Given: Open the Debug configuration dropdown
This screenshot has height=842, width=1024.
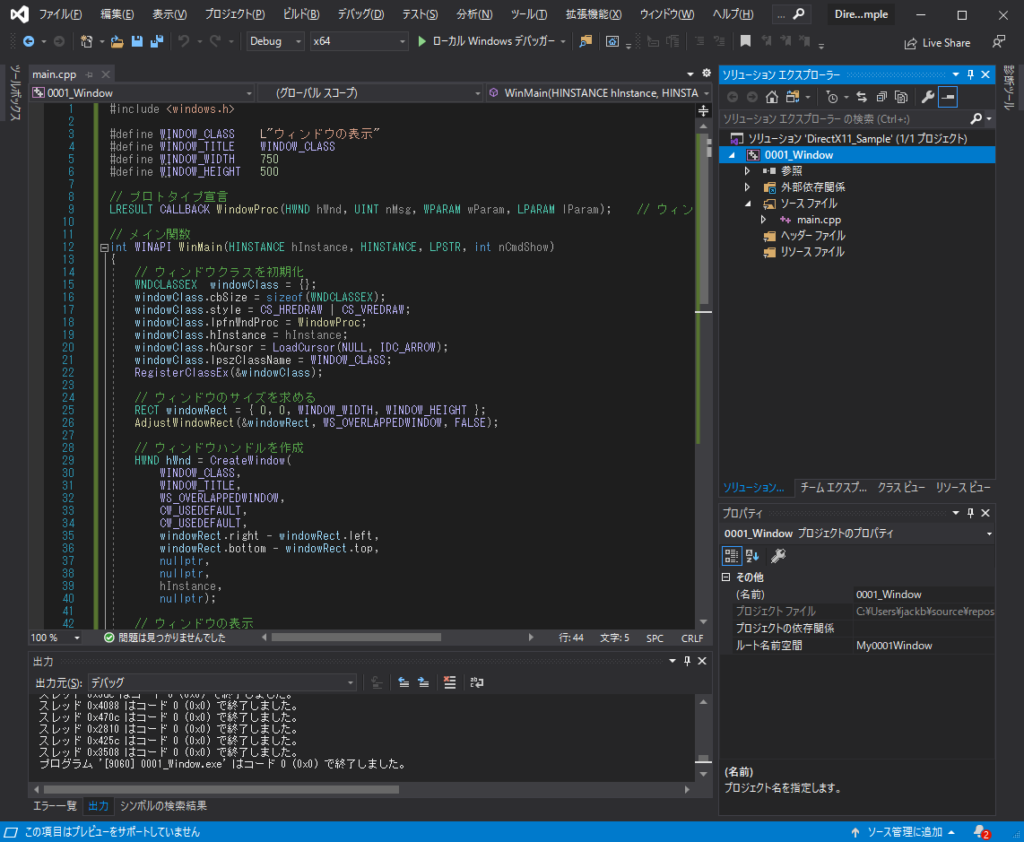Looking at the screenshot, I should point(277,42).
